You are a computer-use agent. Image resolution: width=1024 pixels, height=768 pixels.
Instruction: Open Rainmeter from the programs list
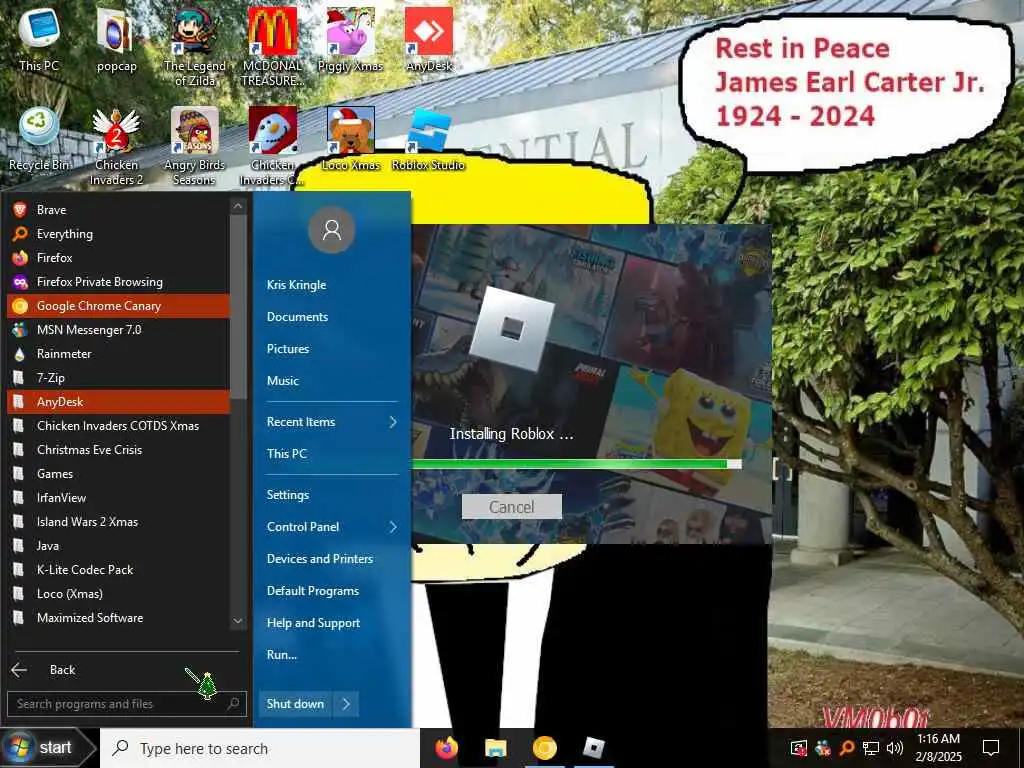[x=118, y=354]
